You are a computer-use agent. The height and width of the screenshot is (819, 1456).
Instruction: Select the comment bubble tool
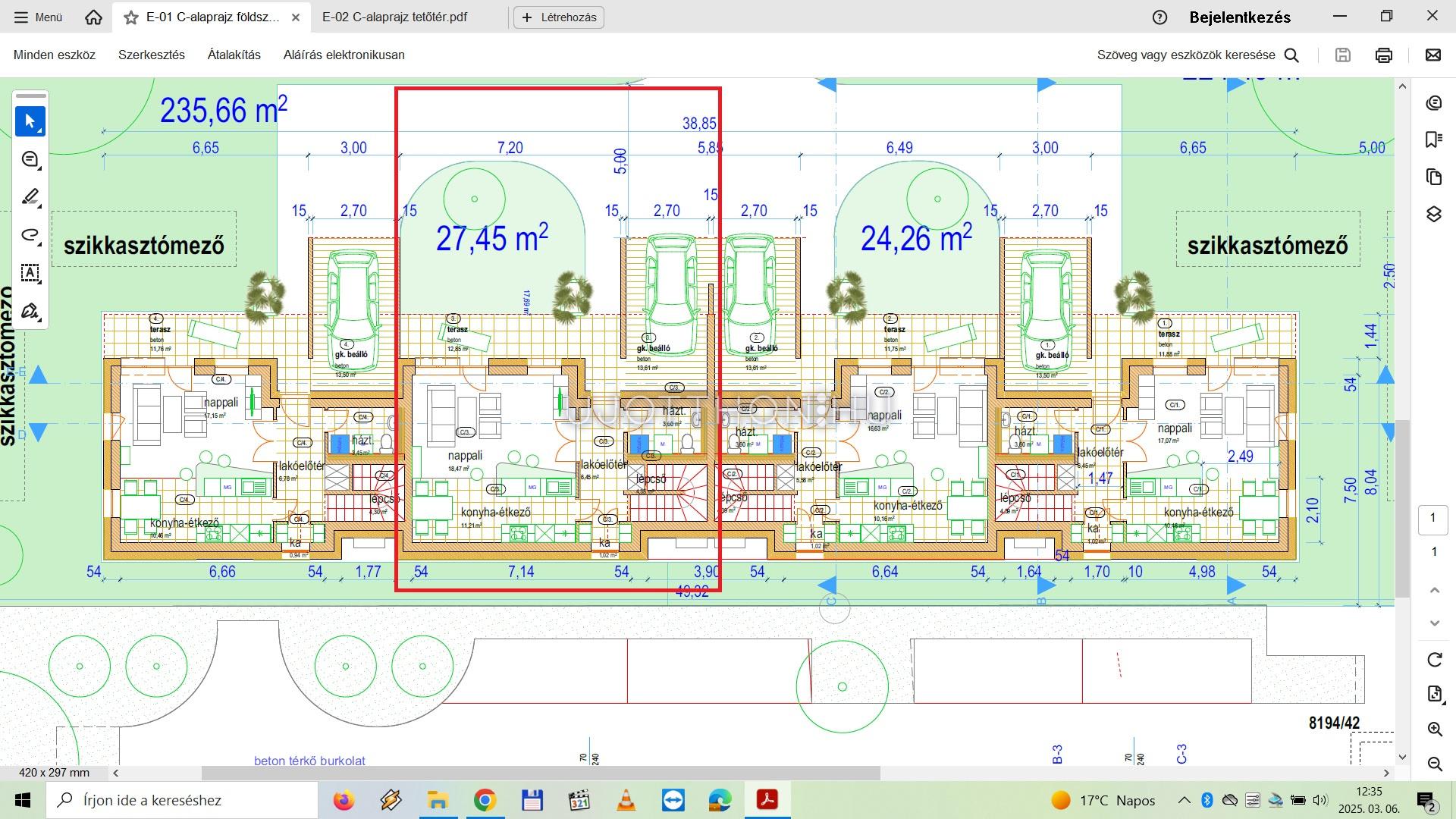click(x=30, y=159)
